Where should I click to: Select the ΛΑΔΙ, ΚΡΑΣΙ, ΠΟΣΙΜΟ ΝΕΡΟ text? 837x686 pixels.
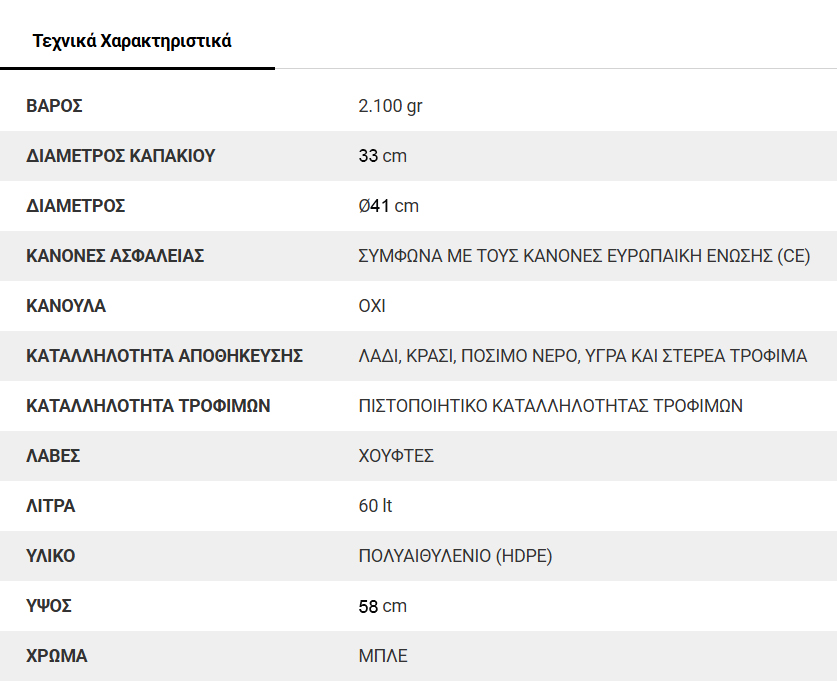pos(469,356)
